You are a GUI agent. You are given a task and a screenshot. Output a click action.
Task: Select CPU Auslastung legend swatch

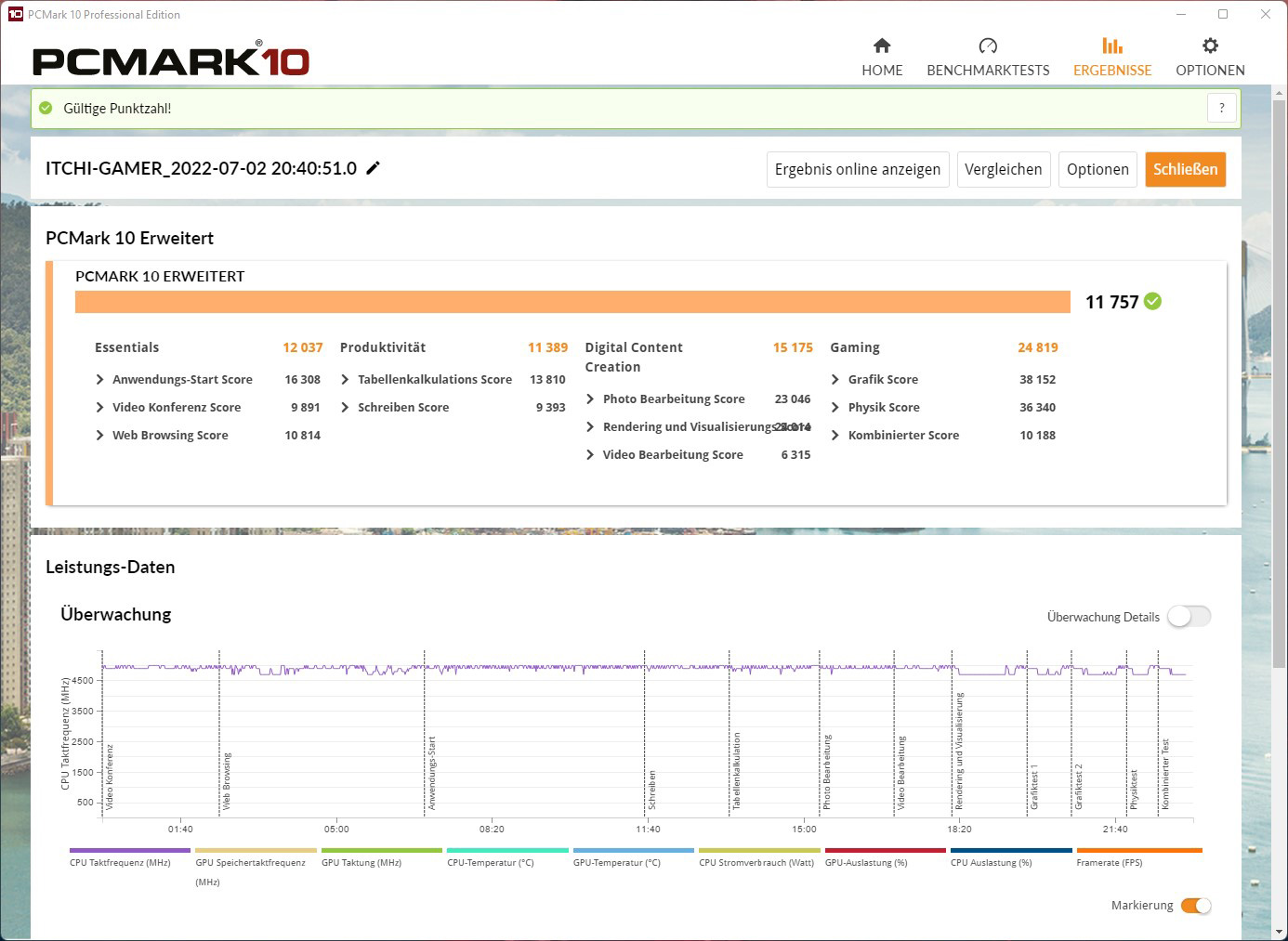click(x=1011, y=850)
